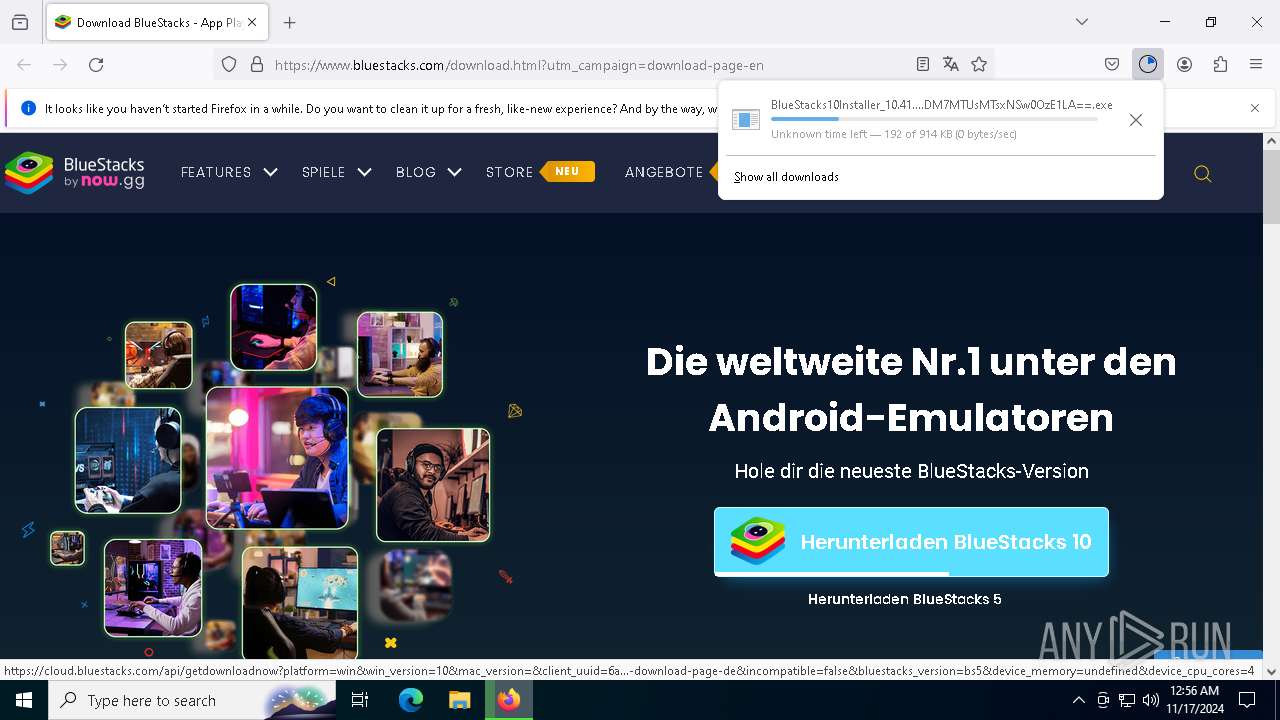Launch Microsoft Edge from taskbar

tap(411, 700)
